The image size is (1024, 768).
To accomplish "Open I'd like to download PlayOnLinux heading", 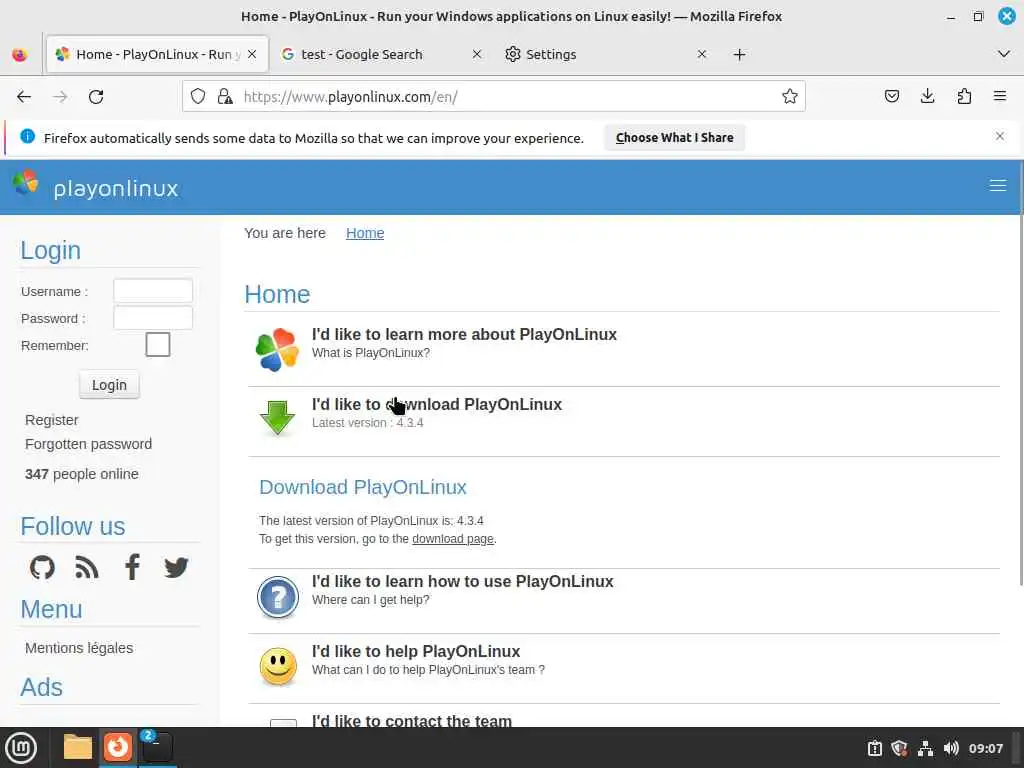I will (x=437, y=404).
